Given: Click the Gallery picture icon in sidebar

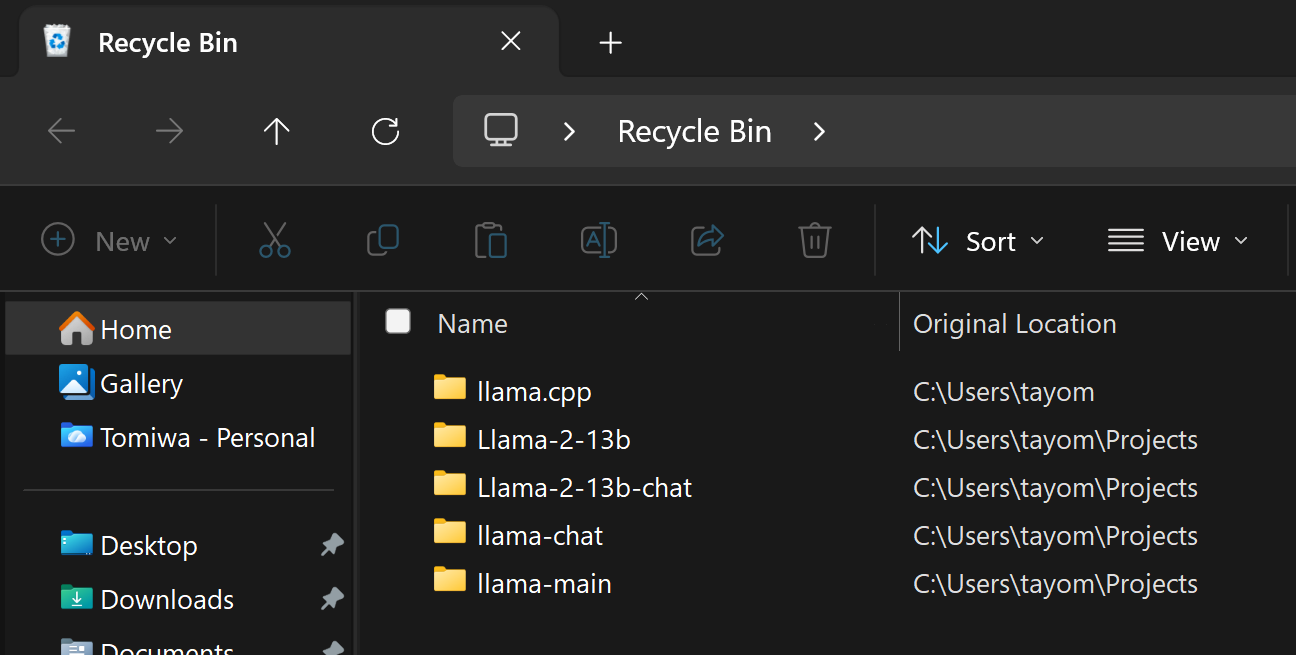Looking at the screenshot, I should [x=77, y=382].
